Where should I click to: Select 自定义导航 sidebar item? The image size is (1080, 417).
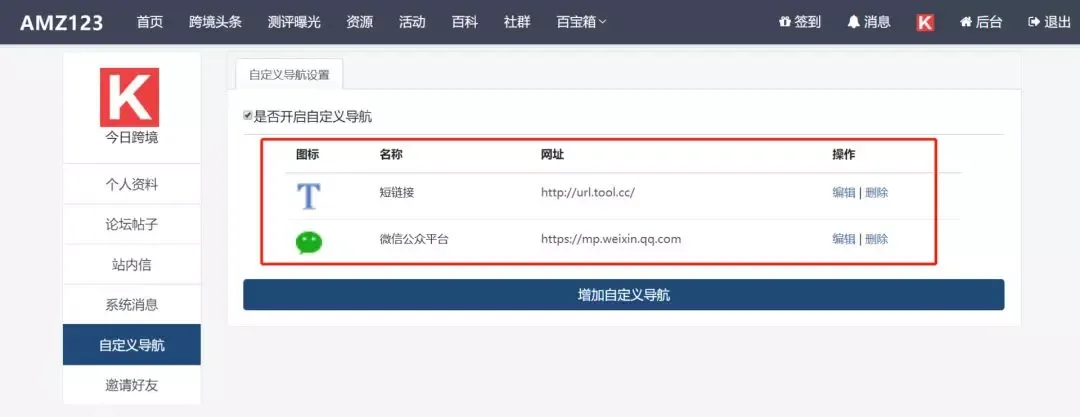coord(132,345)
